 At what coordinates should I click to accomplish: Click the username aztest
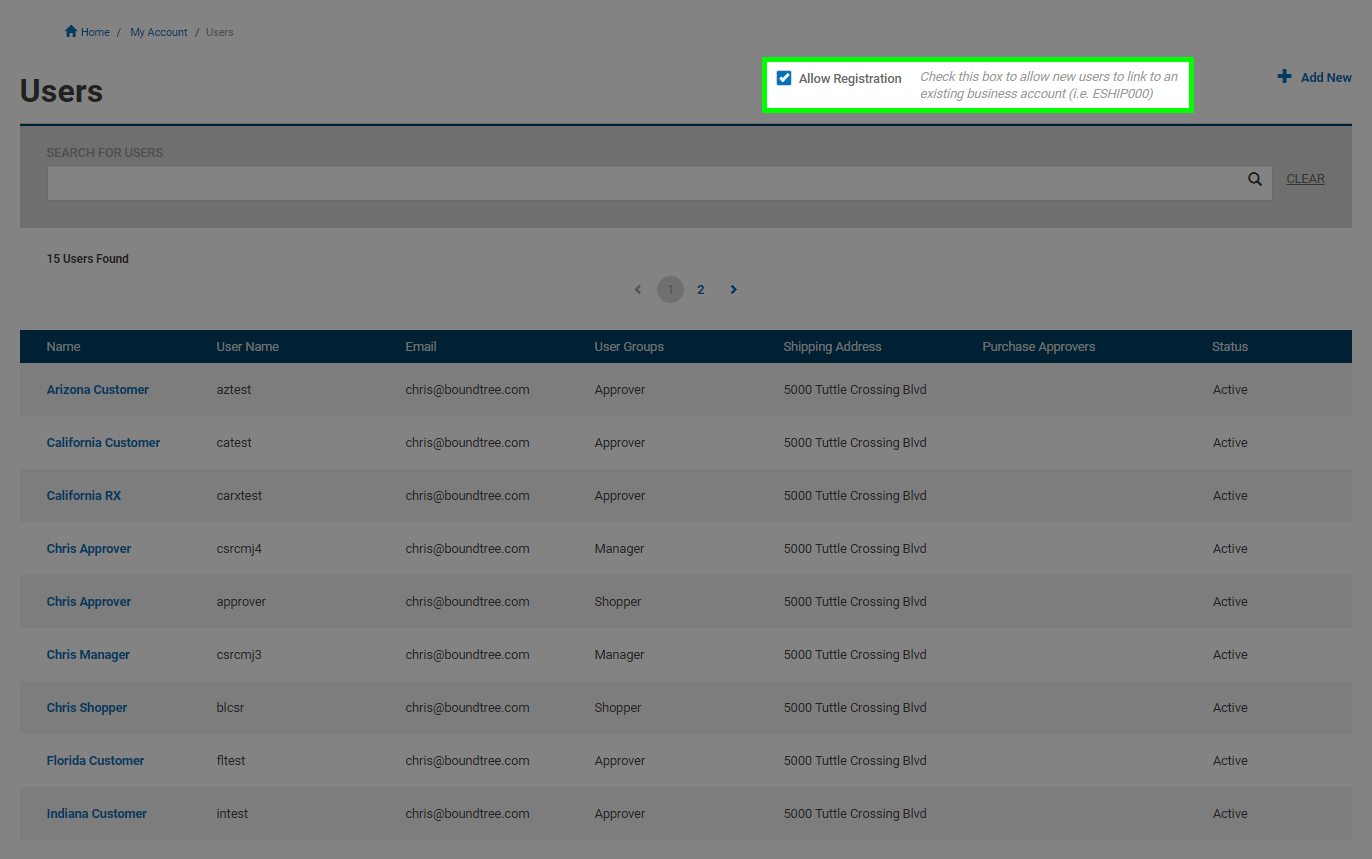point(234,390)
